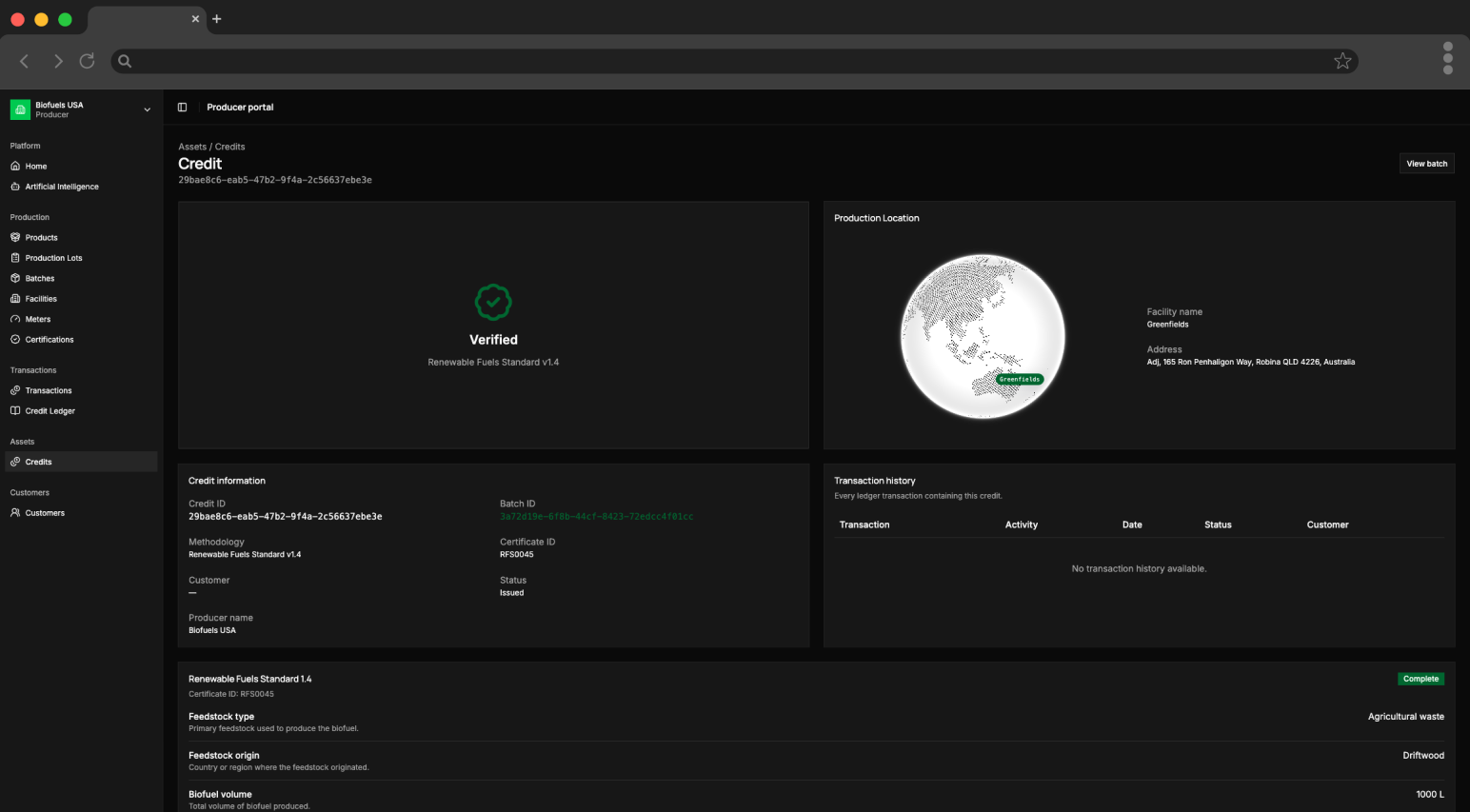Open Home in the sidebar
This screenshot has width=1470, height=812.
(x=81, y=166)
